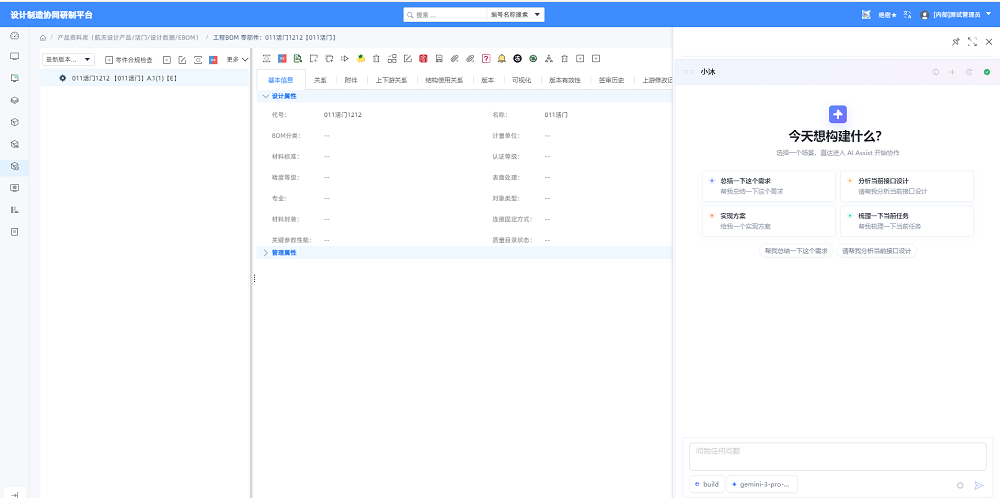
Task: Go to home via breadcrumb house icon
Action: (x=43, y=38)
